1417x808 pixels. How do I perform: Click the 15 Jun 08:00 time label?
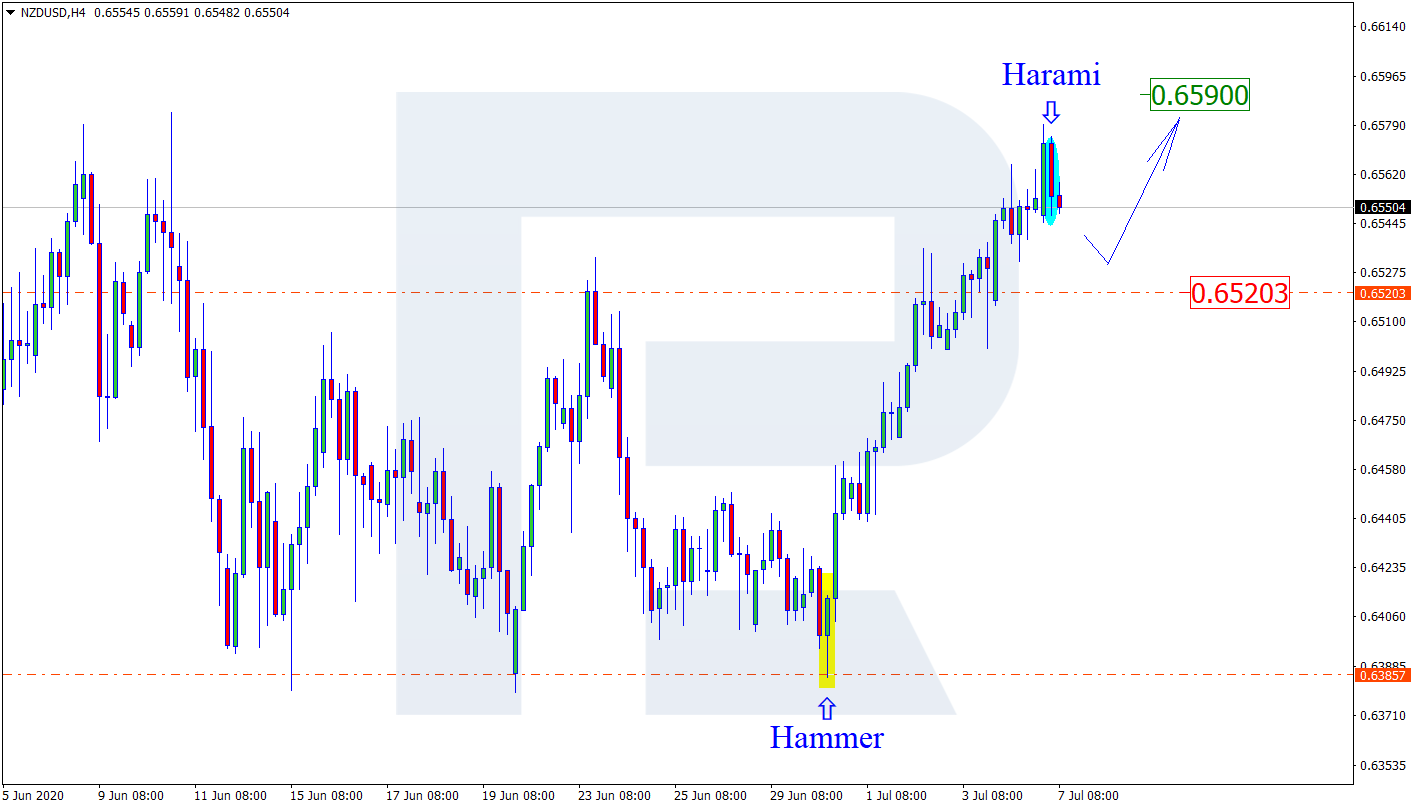point(326,796)
